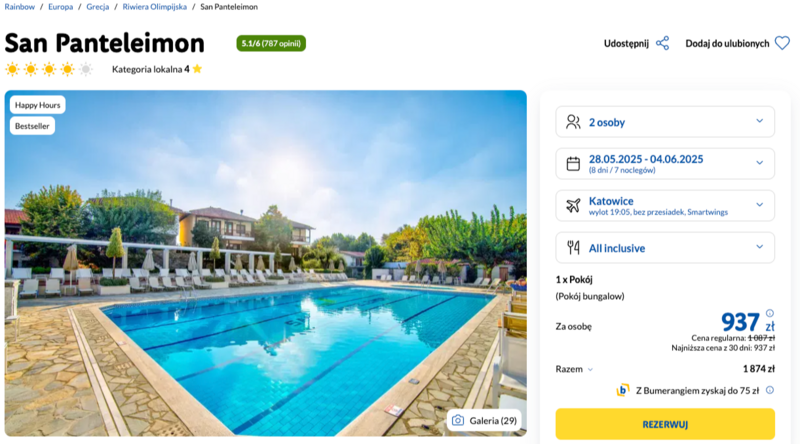Click the calendar icon in date field
Viewport: 800px width, 444px height.
pos(573,164)
